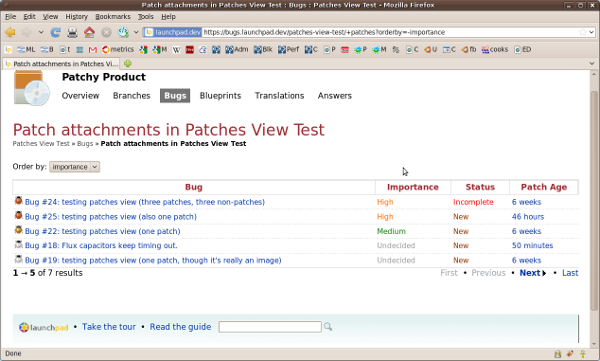
Task: Open the View menu
Action: (50, 16)
